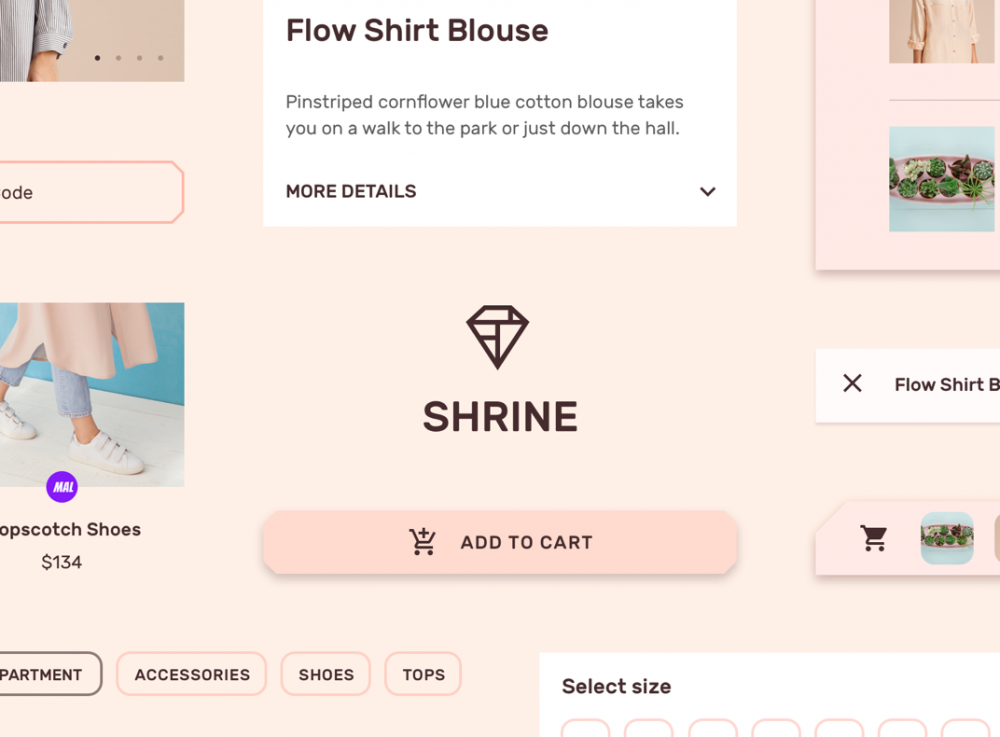Image resolution: width=1000 pixels, height=737 pixels.
Task: Click the MORE DETAILS label
Action: coord(351,191)
